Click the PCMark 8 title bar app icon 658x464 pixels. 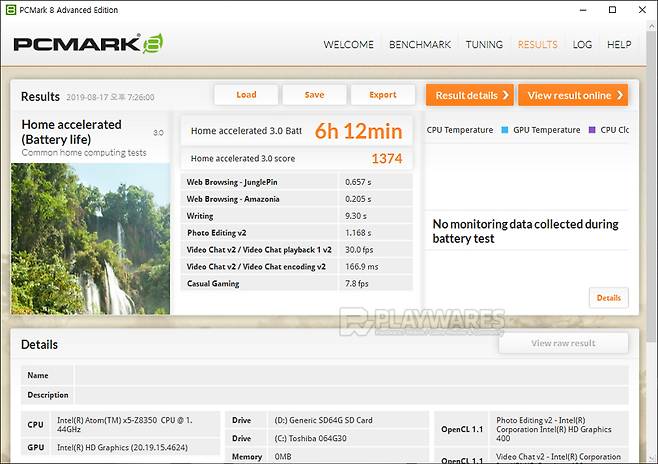click(x=12, y=10)
